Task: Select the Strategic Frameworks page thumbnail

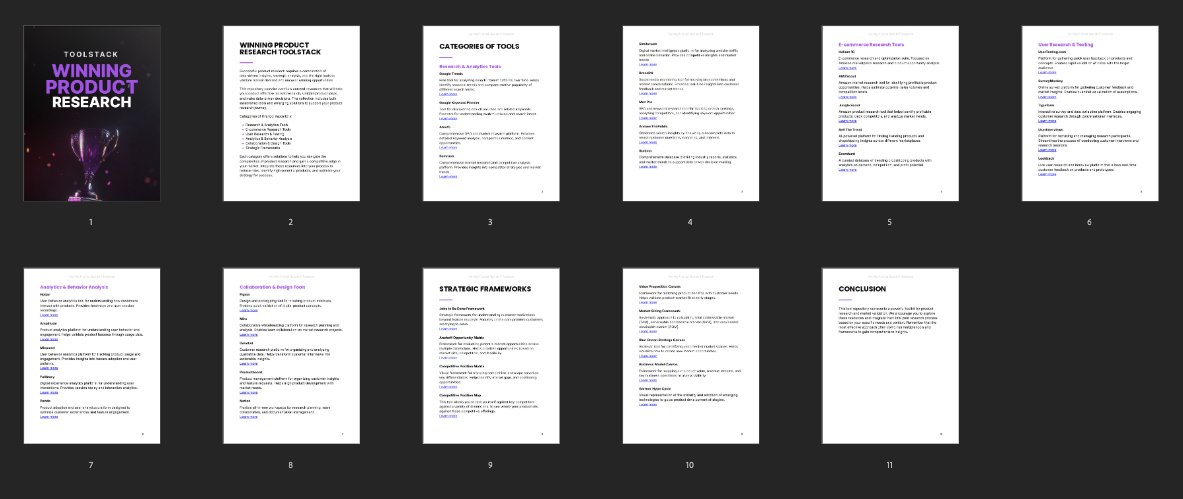Action: click(490, 356)
